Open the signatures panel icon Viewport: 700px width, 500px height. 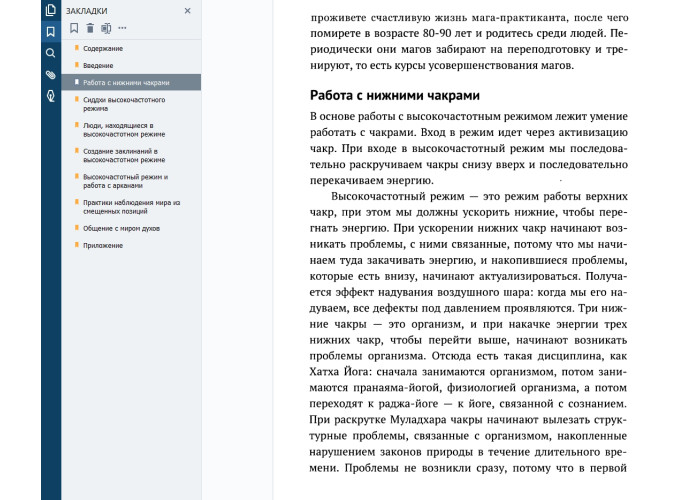[x=50, y=96]
